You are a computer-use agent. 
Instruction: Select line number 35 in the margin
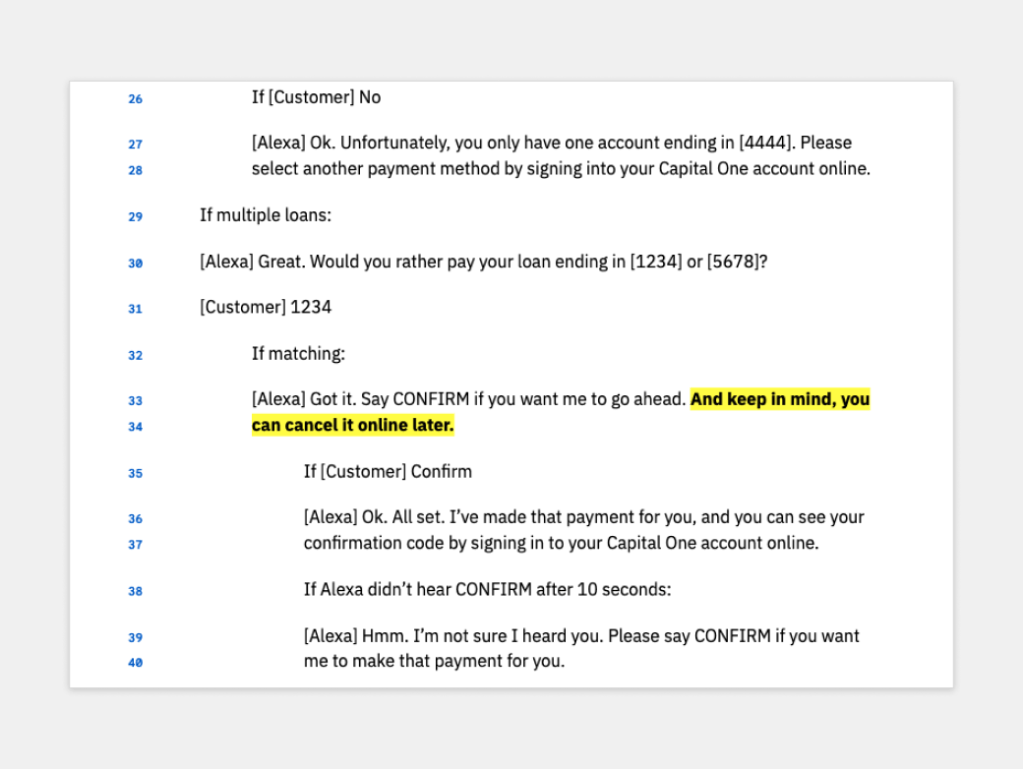(x=135, y=473)
